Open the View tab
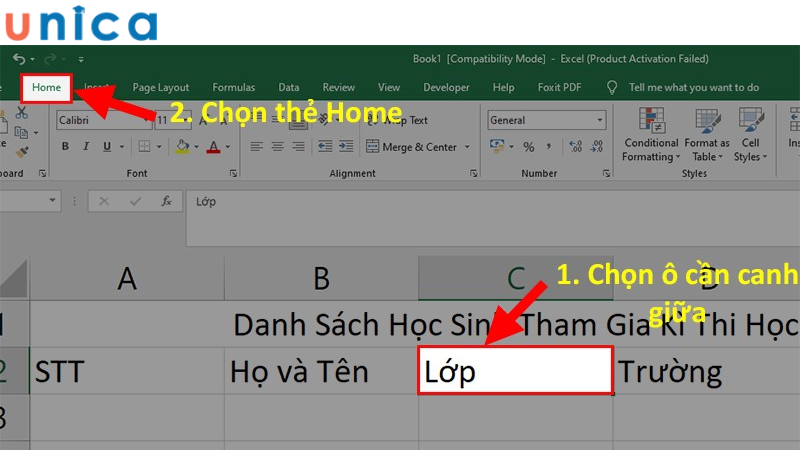This screenshot has height=450, width=800. pos(389,88)
